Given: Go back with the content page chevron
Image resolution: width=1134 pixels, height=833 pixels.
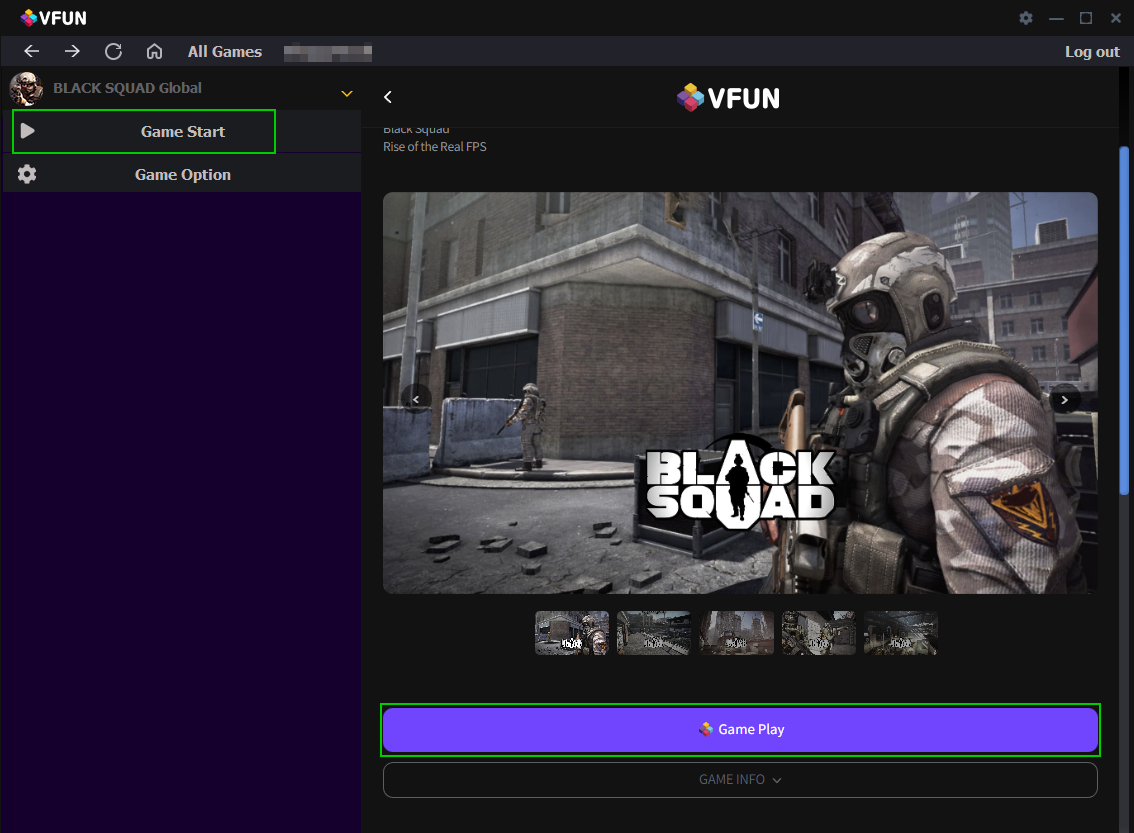Looking at the screenshot, I should (x=388, y=97).
